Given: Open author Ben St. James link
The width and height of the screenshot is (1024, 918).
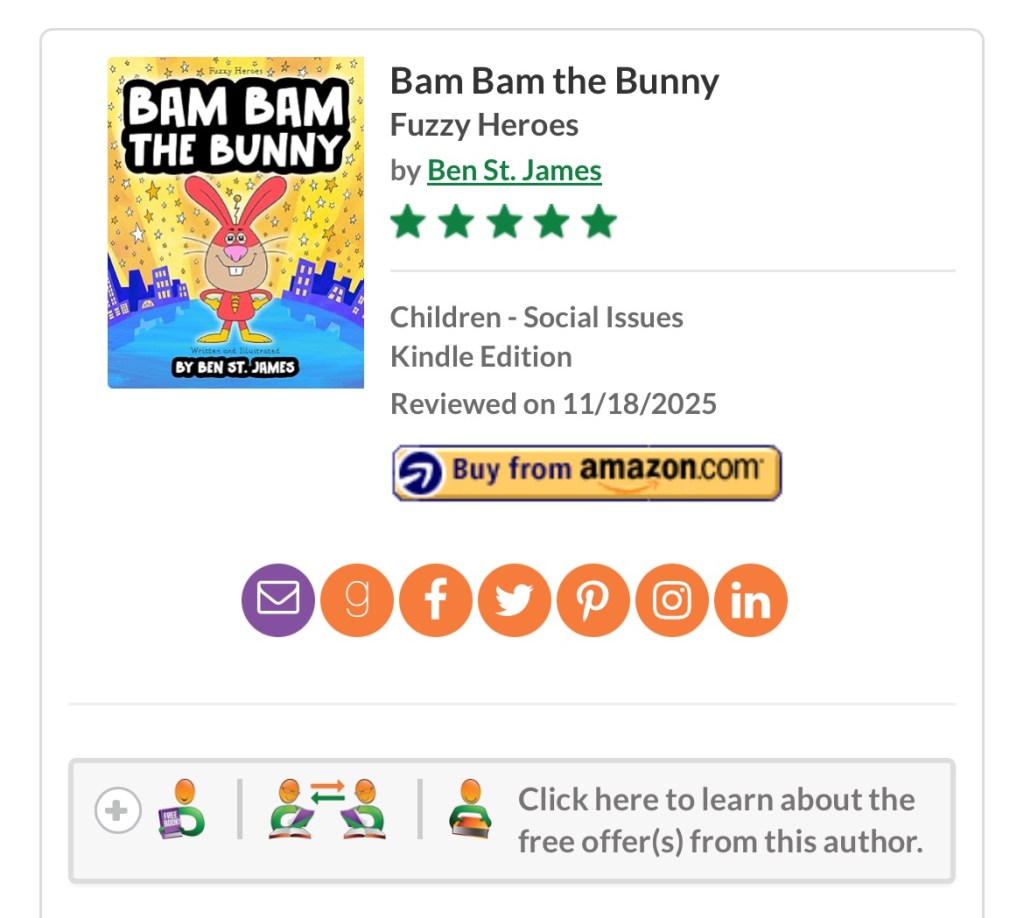Looking at the screenshot, I should [x=514, y=171].
